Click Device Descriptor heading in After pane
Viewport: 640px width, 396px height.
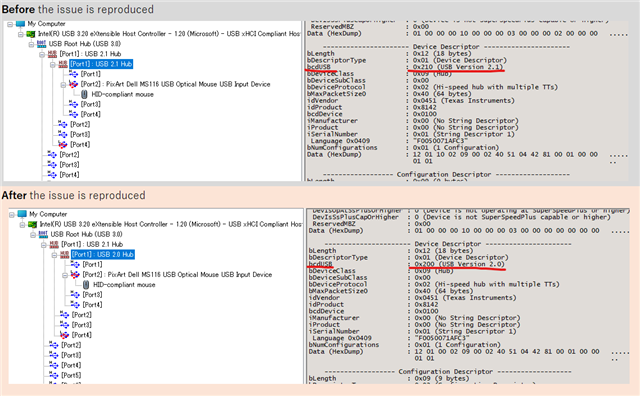[x=447, y=244]
